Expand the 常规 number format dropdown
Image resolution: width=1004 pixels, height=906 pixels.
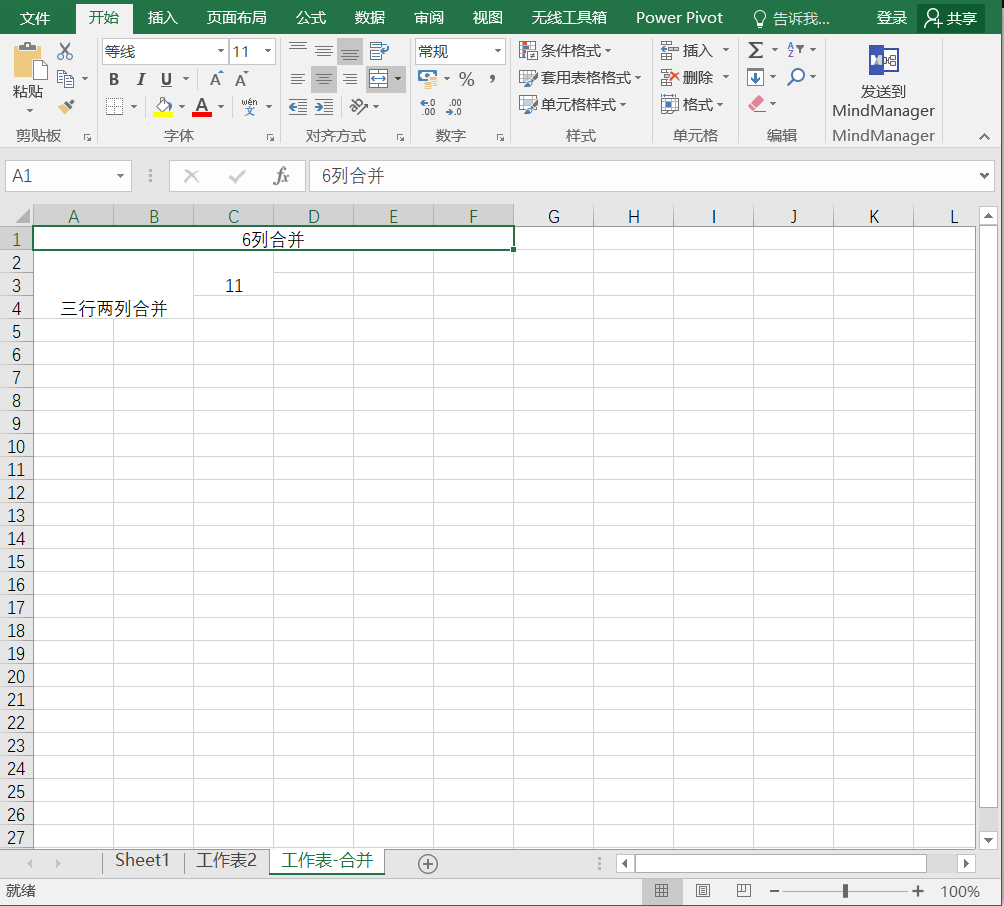[x=497, y=50]
